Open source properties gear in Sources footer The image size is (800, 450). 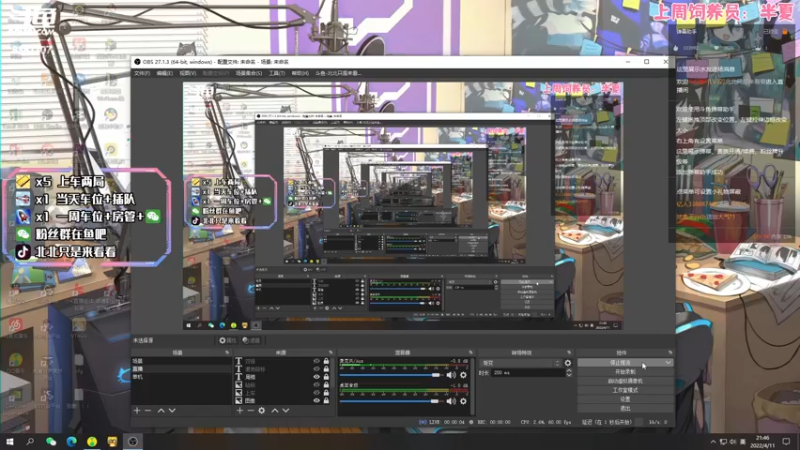262,410
